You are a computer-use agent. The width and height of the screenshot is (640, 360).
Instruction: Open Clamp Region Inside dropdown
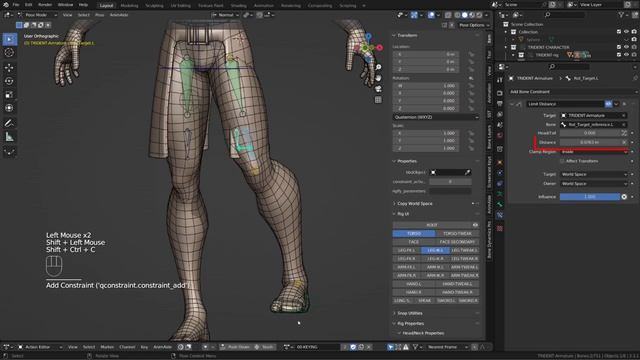click(x=594, y=152)
